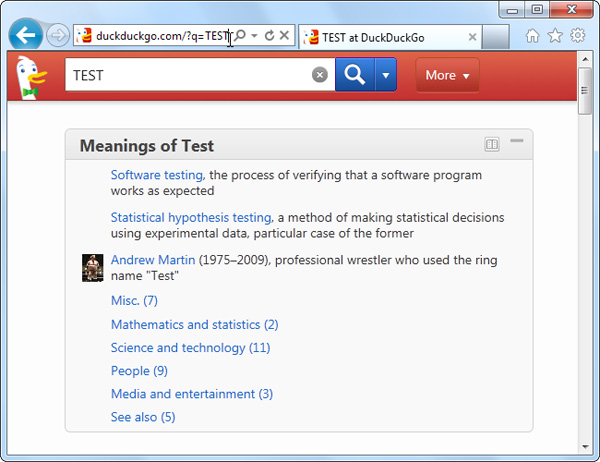Open the More dropdown menu
The height and width of the screenshot is (462, 600).
tap(447, 75)
